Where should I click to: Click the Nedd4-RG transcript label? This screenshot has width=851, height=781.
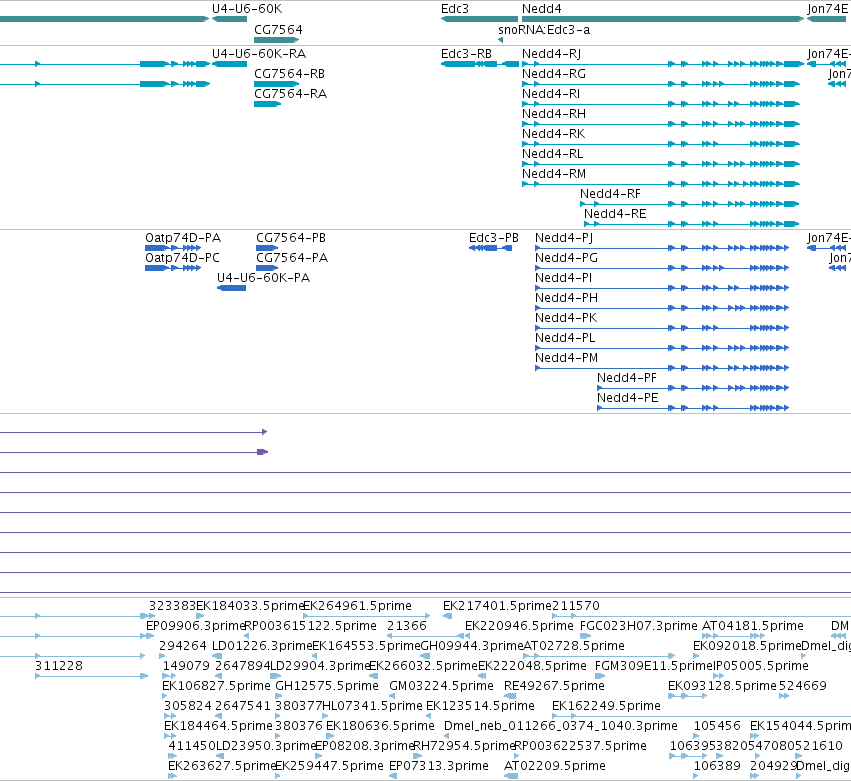(x=554, y=73)
